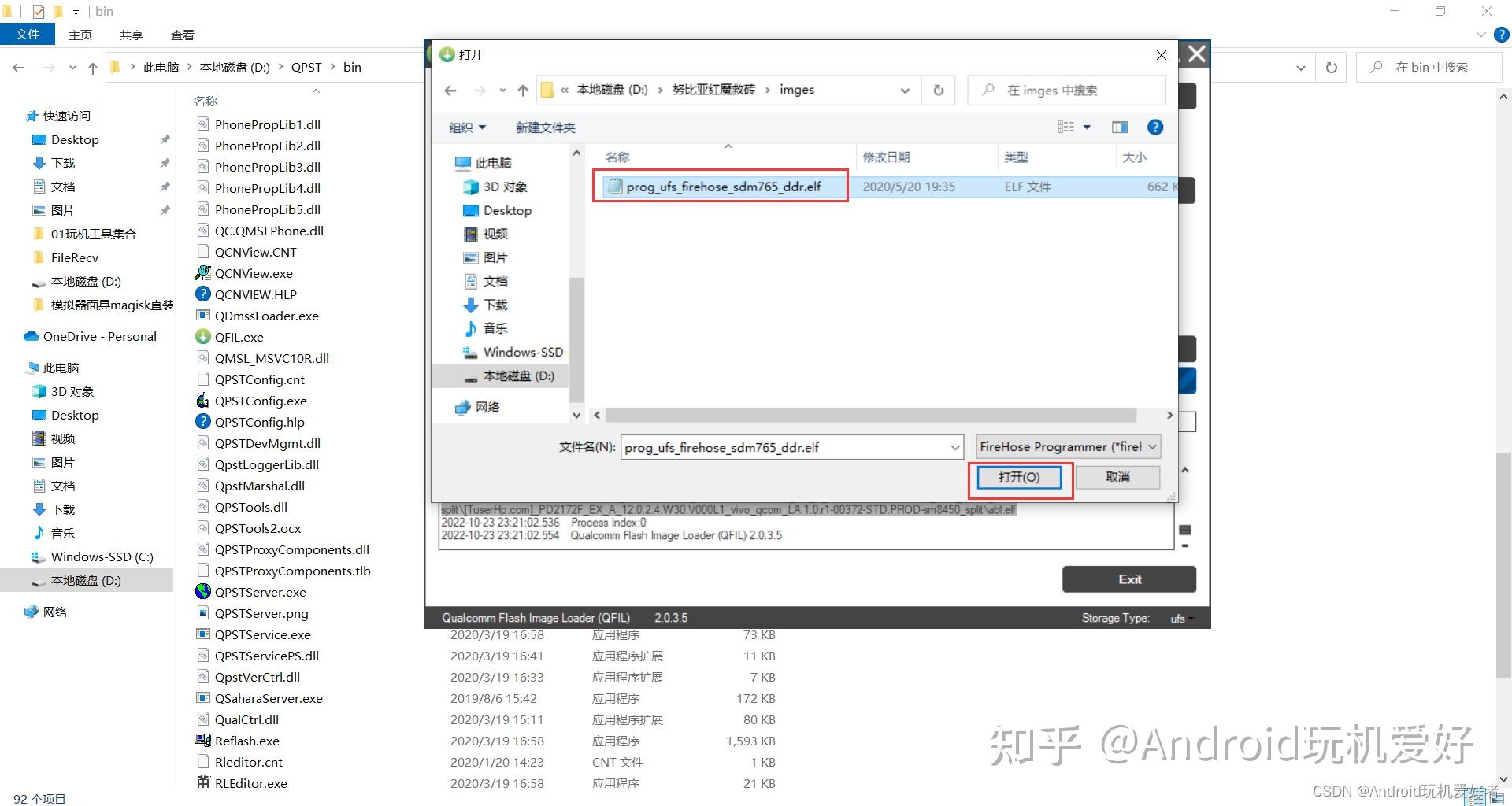
Task: Open recent locations dropdown in Open dialog
Action: [x=502, y=91]
